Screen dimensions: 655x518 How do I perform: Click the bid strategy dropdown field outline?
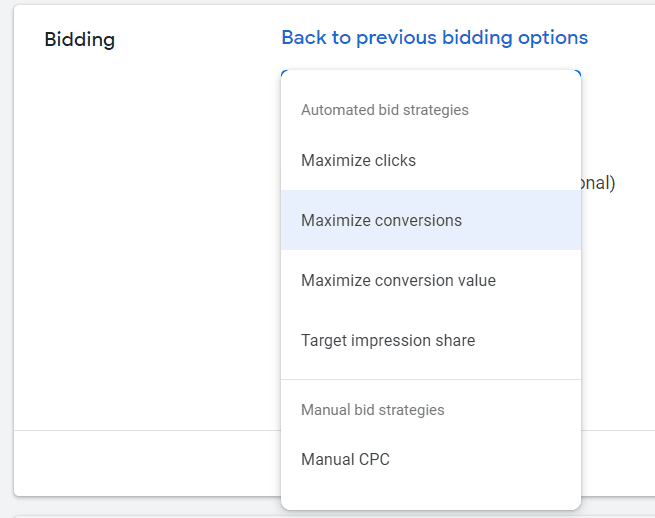(x=430, y=71)
